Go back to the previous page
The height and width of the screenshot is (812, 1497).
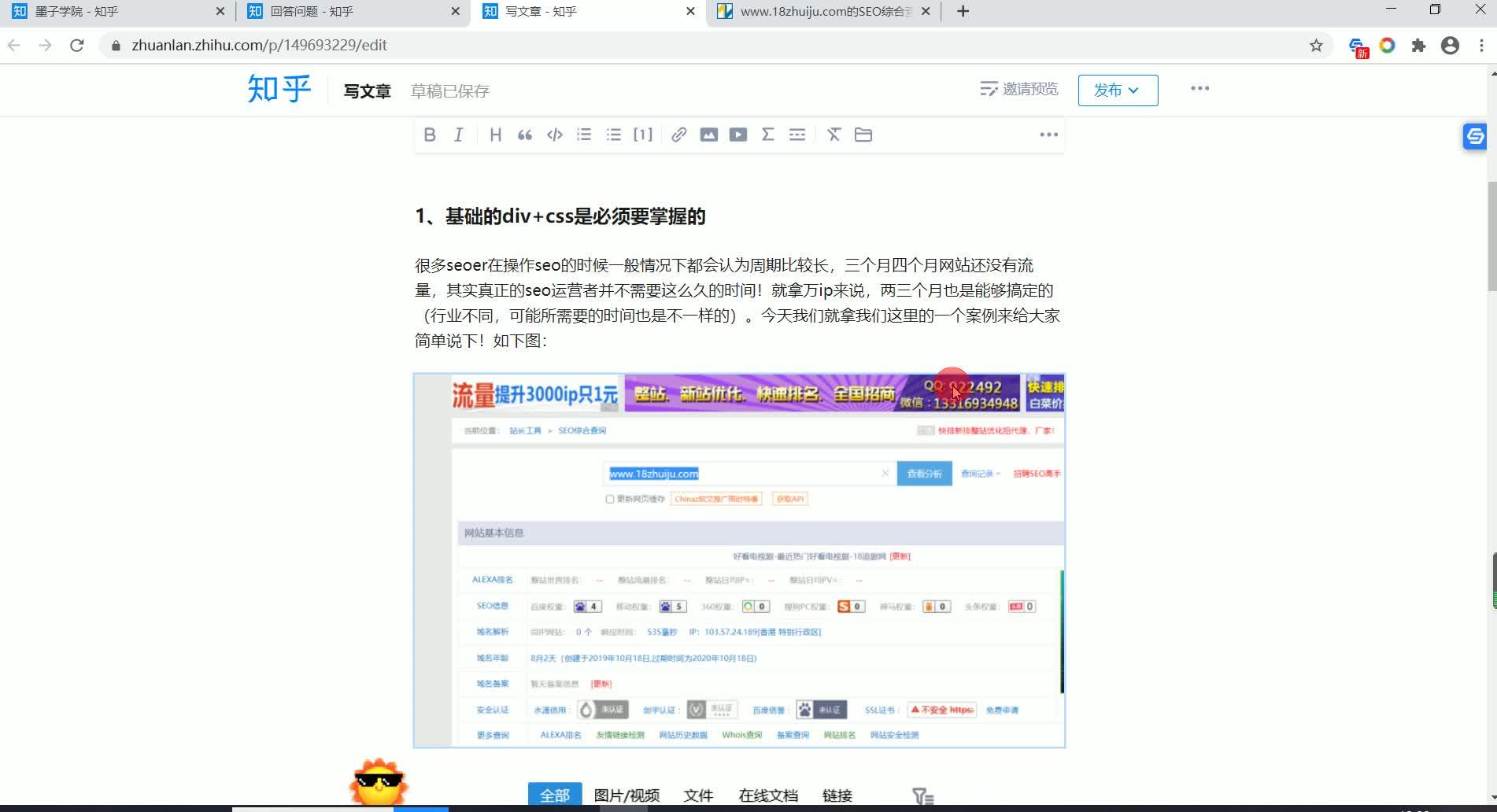(14, 46)
